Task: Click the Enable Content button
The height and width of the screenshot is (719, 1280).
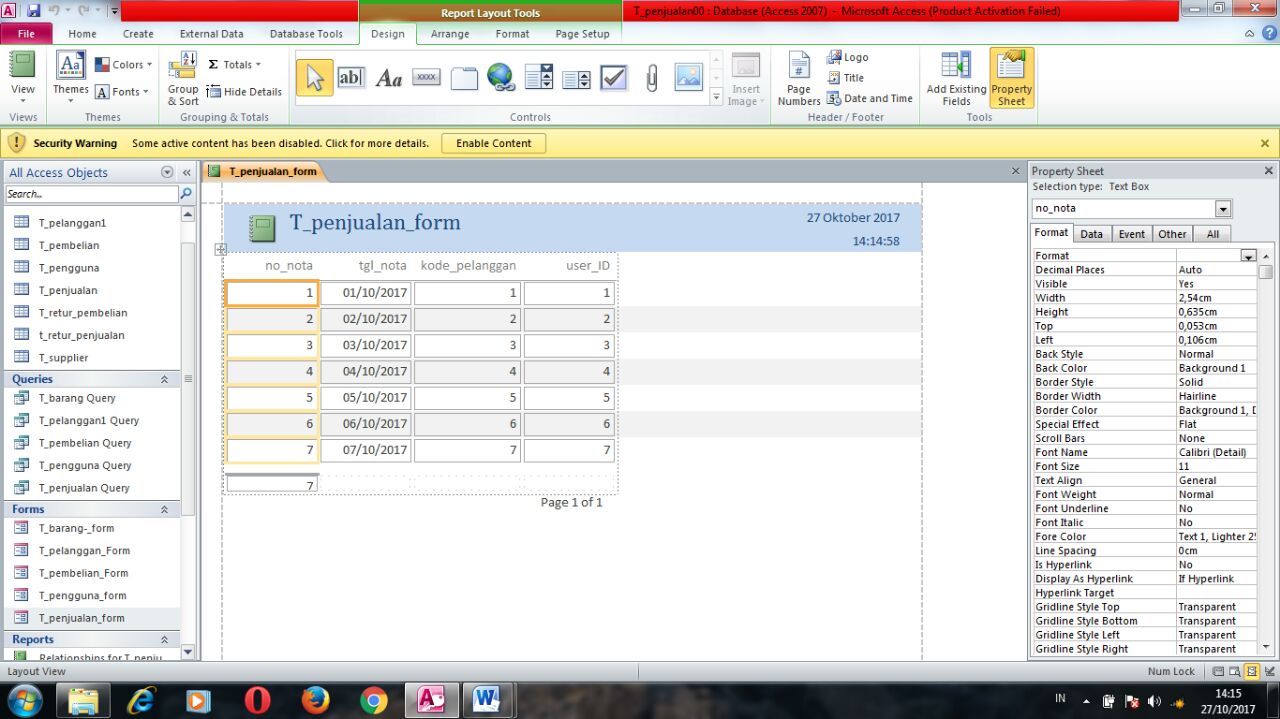Action: pyautogui.click(x=493, y=142)
